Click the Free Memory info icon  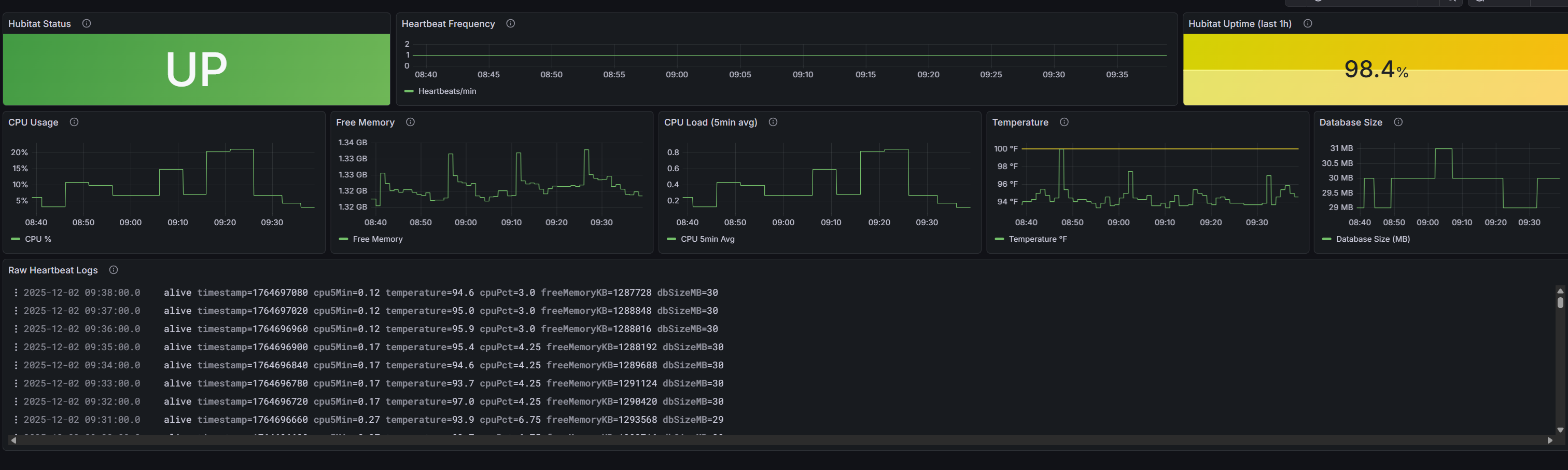point(410,122)
